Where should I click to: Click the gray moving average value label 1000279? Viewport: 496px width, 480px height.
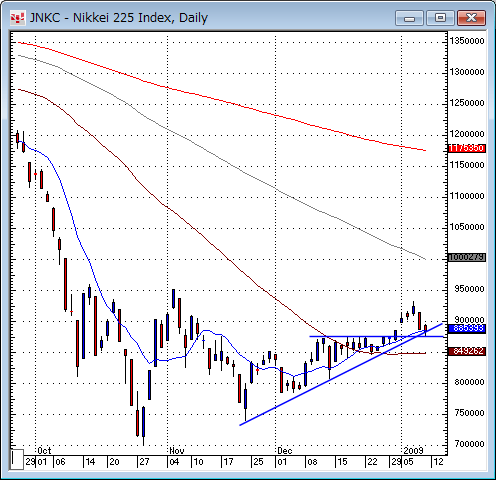[x=467, y=257]
